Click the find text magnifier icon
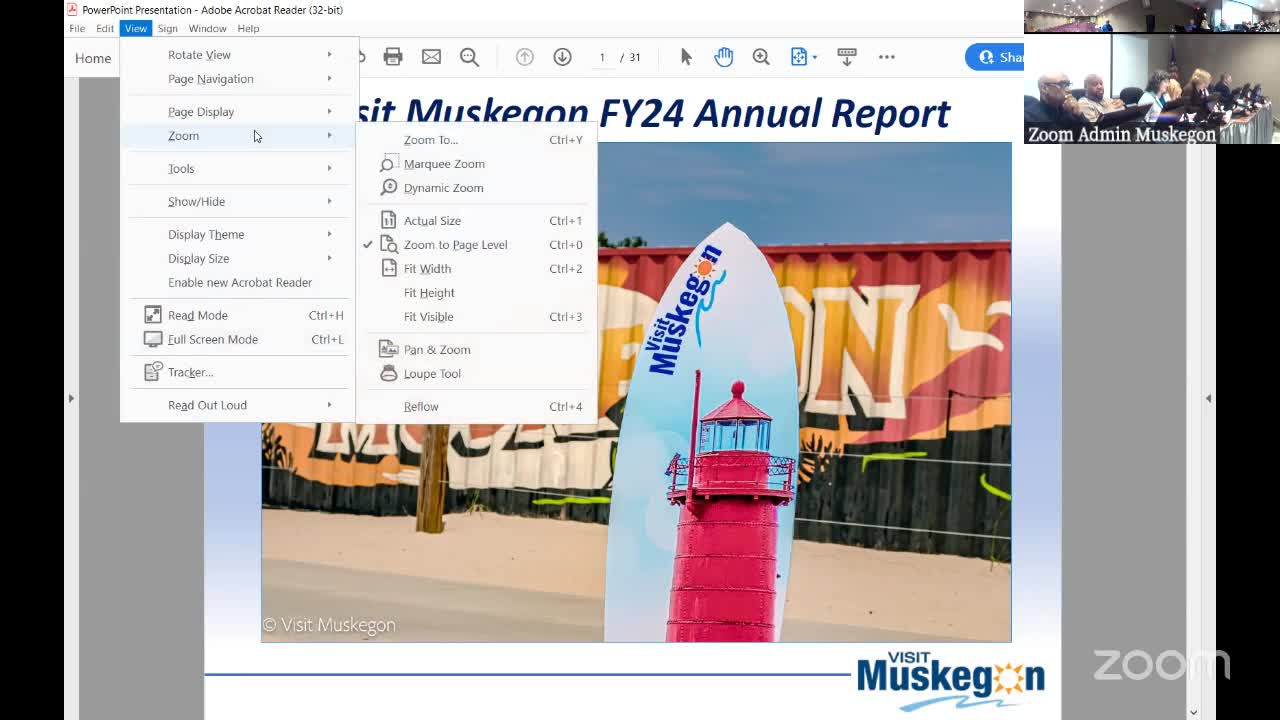This screenshot has height=720, width=1280. (x=469, y=57)
